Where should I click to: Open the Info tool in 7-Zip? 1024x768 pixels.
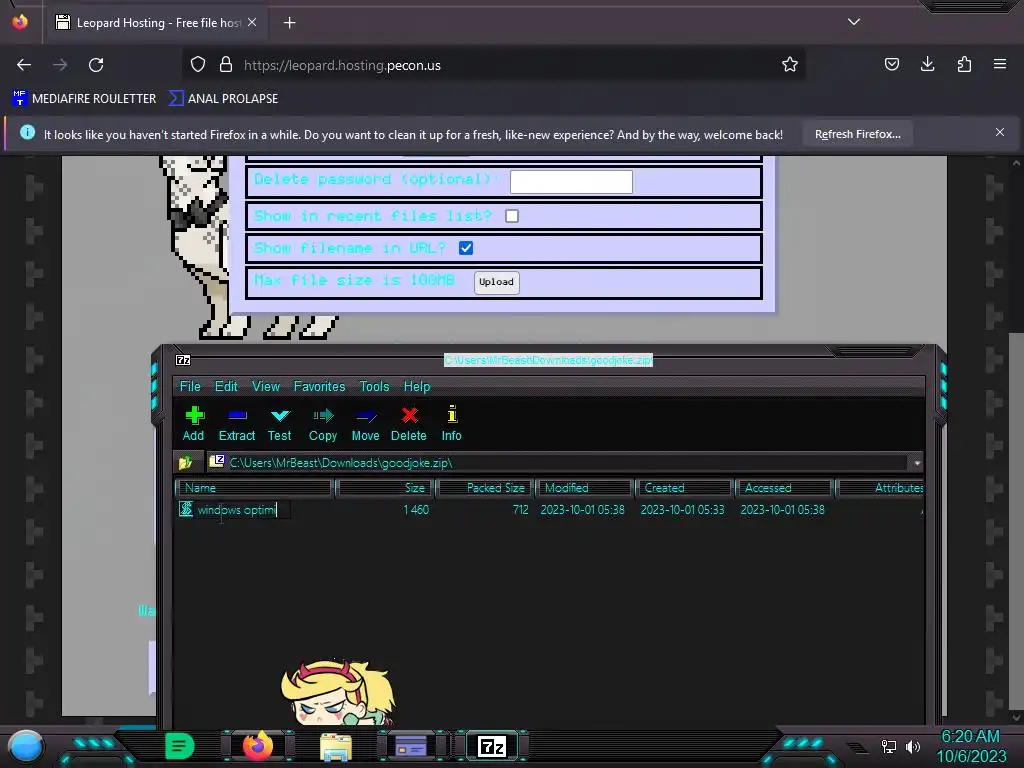[451, 423]
